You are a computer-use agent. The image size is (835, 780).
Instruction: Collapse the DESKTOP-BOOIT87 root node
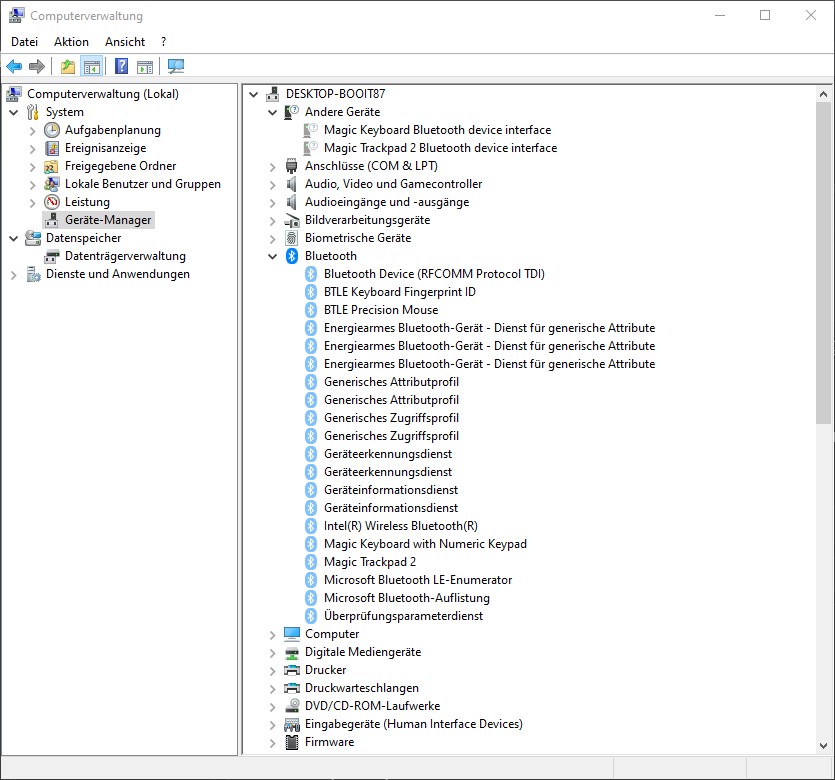point(254,95)
